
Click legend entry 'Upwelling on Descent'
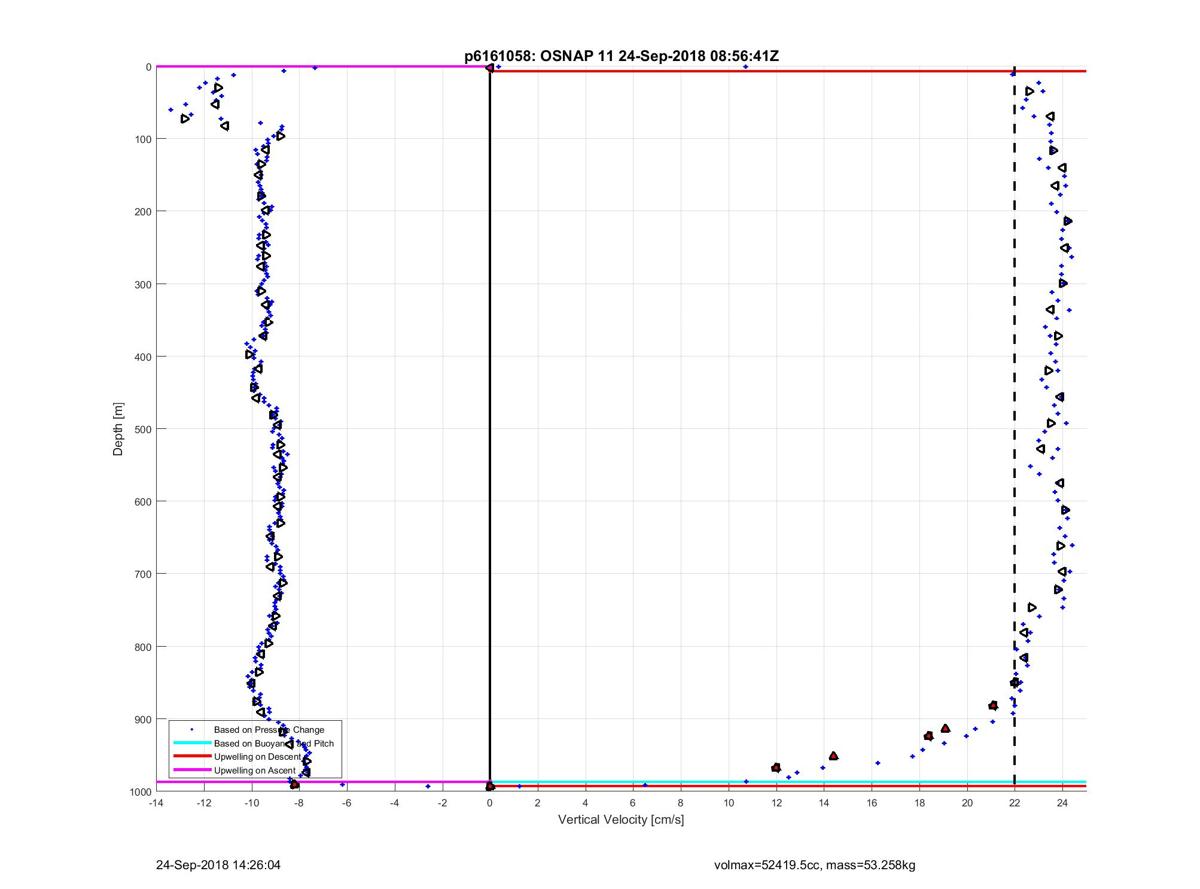point(259,757)
